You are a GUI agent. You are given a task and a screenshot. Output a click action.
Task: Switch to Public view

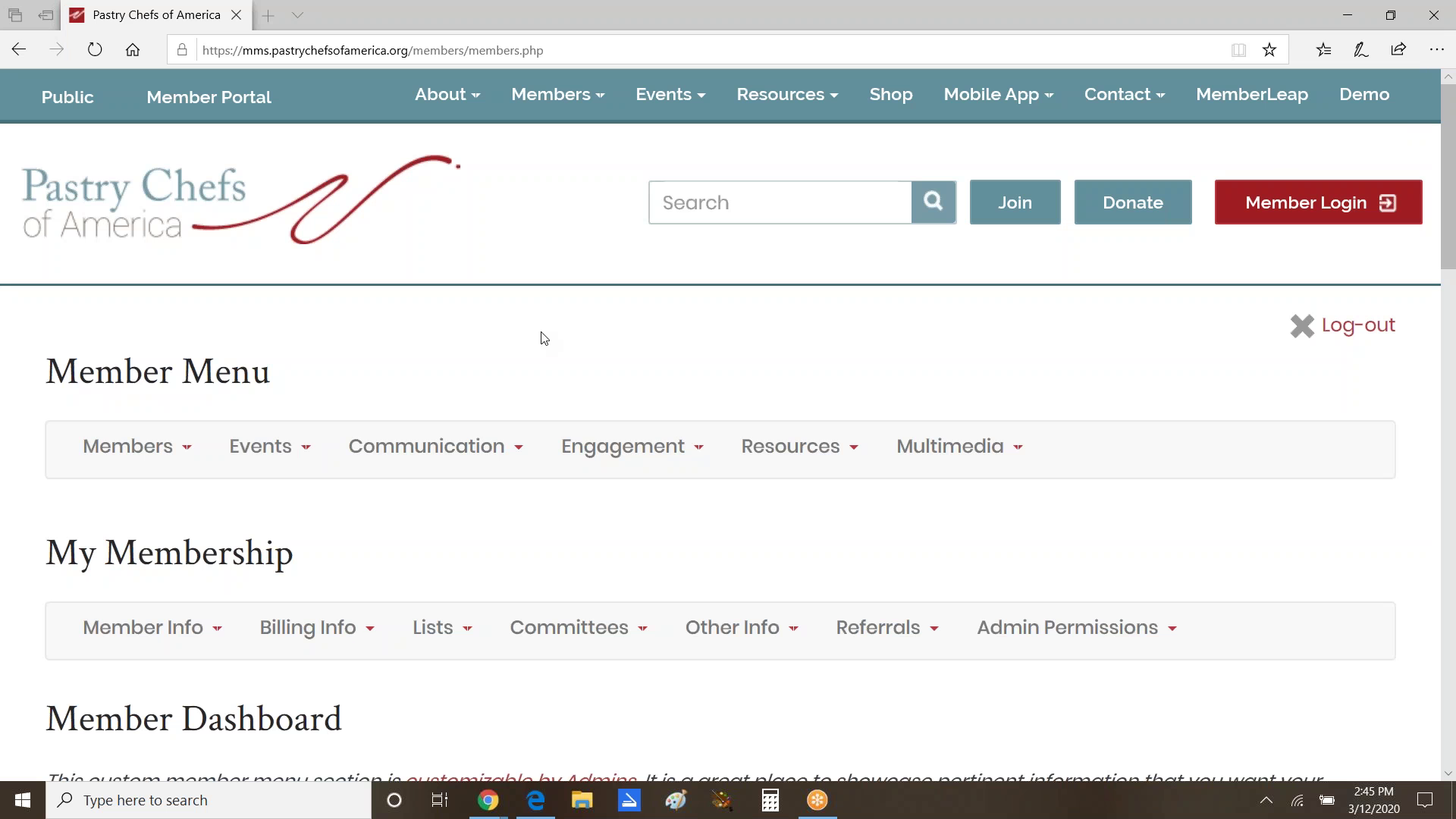67,97
